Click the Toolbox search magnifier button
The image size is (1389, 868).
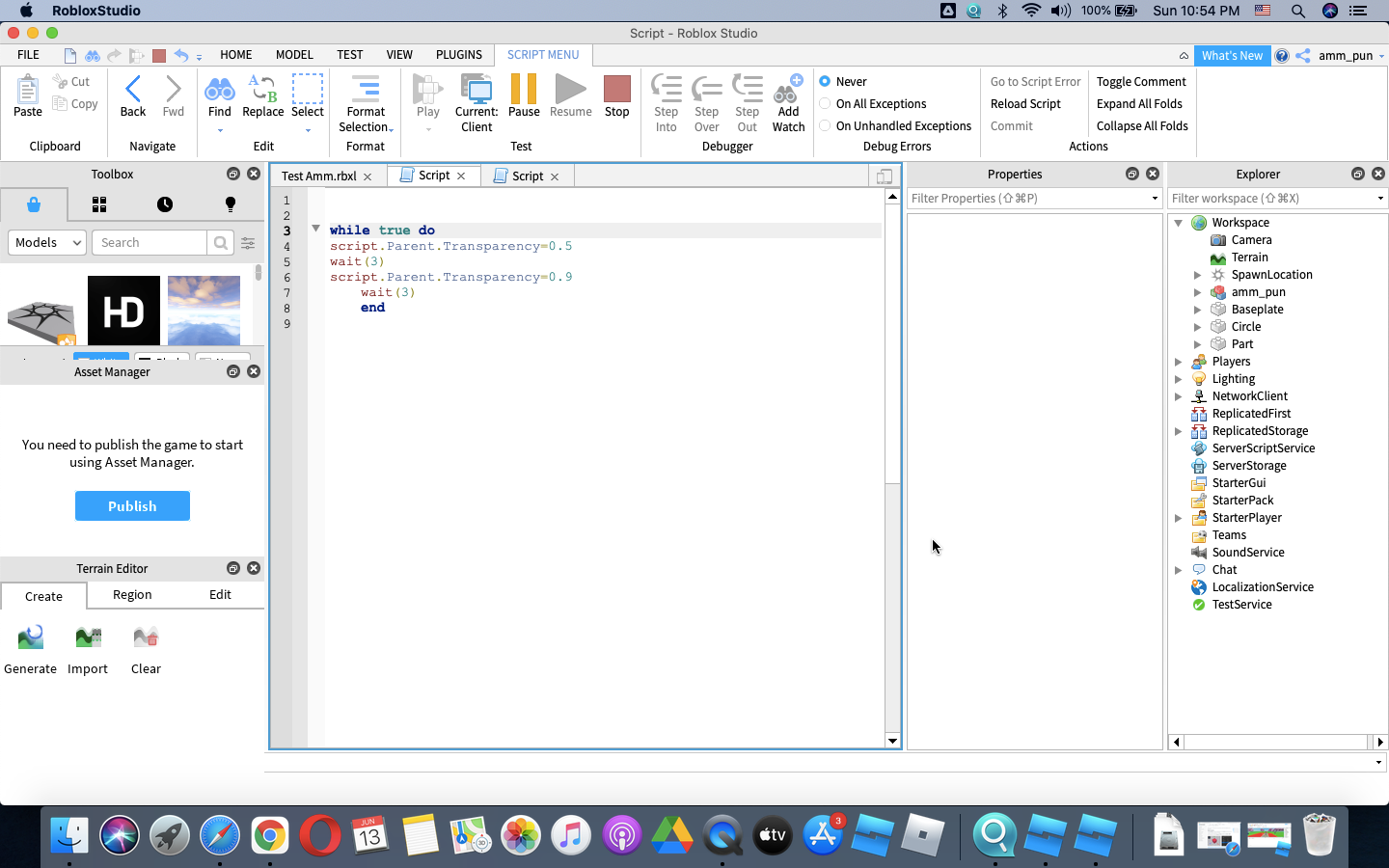click(x=221, y=243)
